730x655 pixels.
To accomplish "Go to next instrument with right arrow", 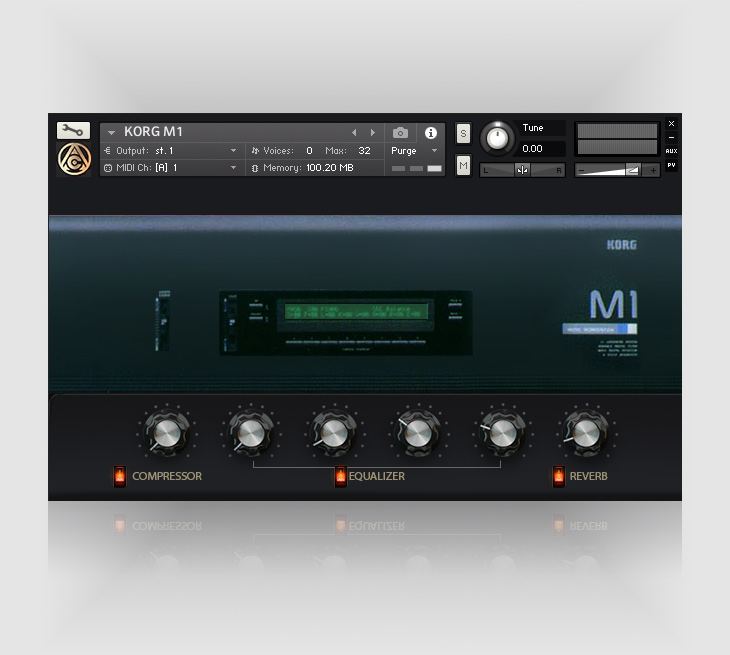I will 372,133.
